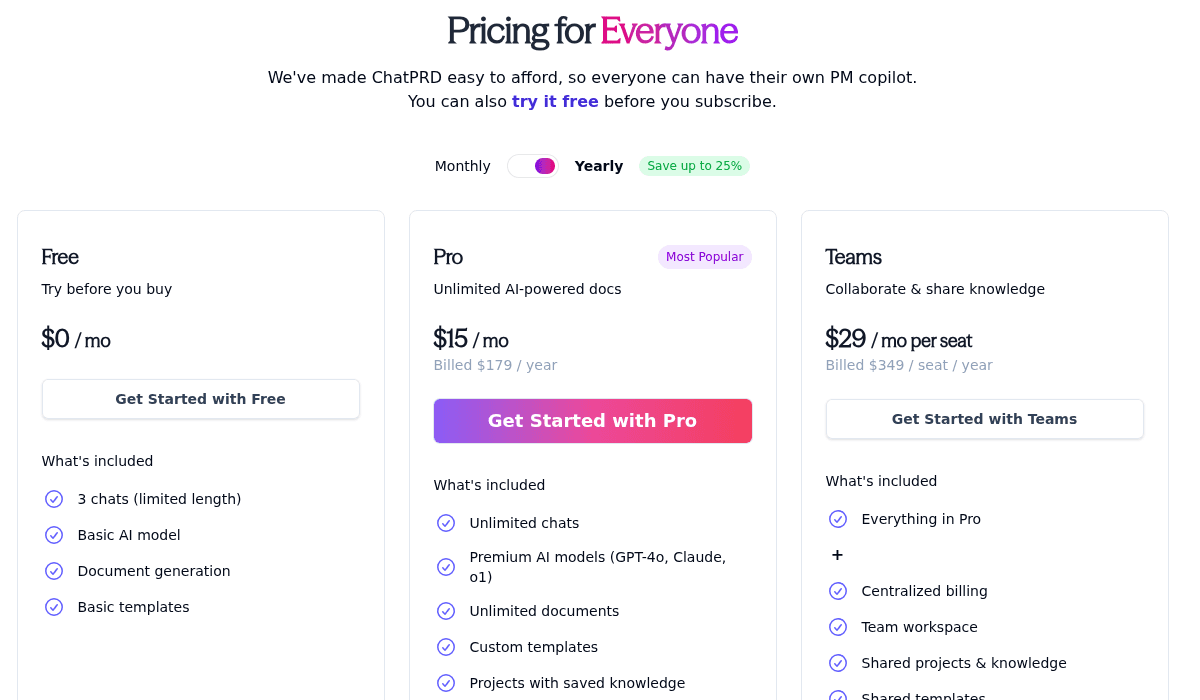Click the "Save up to 25%" badge
This screenshot has height=700, width=1200.
(694, 165)
